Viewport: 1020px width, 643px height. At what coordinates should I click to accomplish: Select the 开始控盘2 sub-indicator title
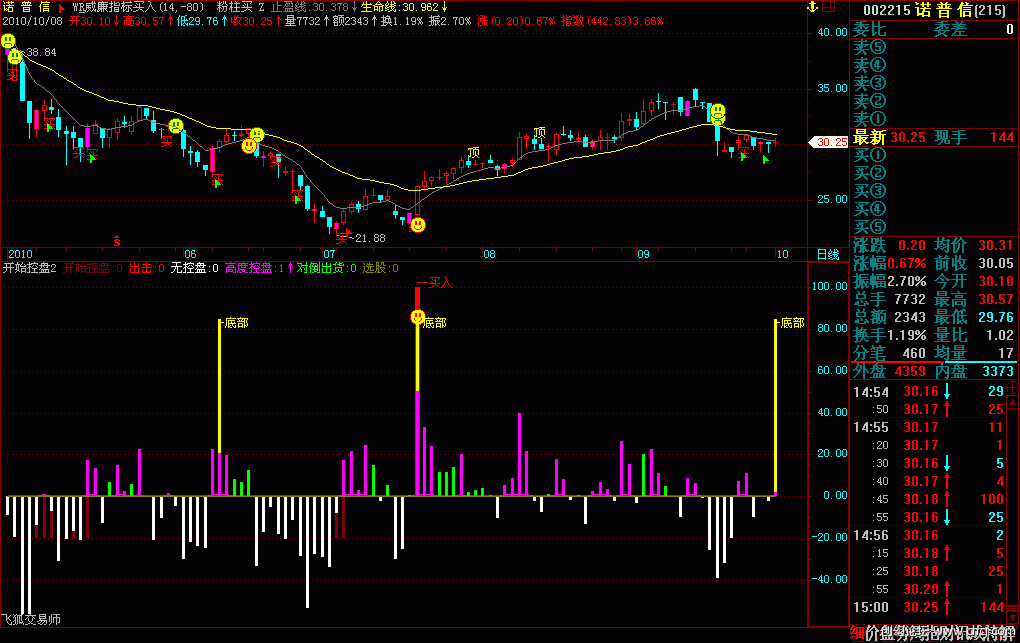pyautogui.click(x=29, y=268)
